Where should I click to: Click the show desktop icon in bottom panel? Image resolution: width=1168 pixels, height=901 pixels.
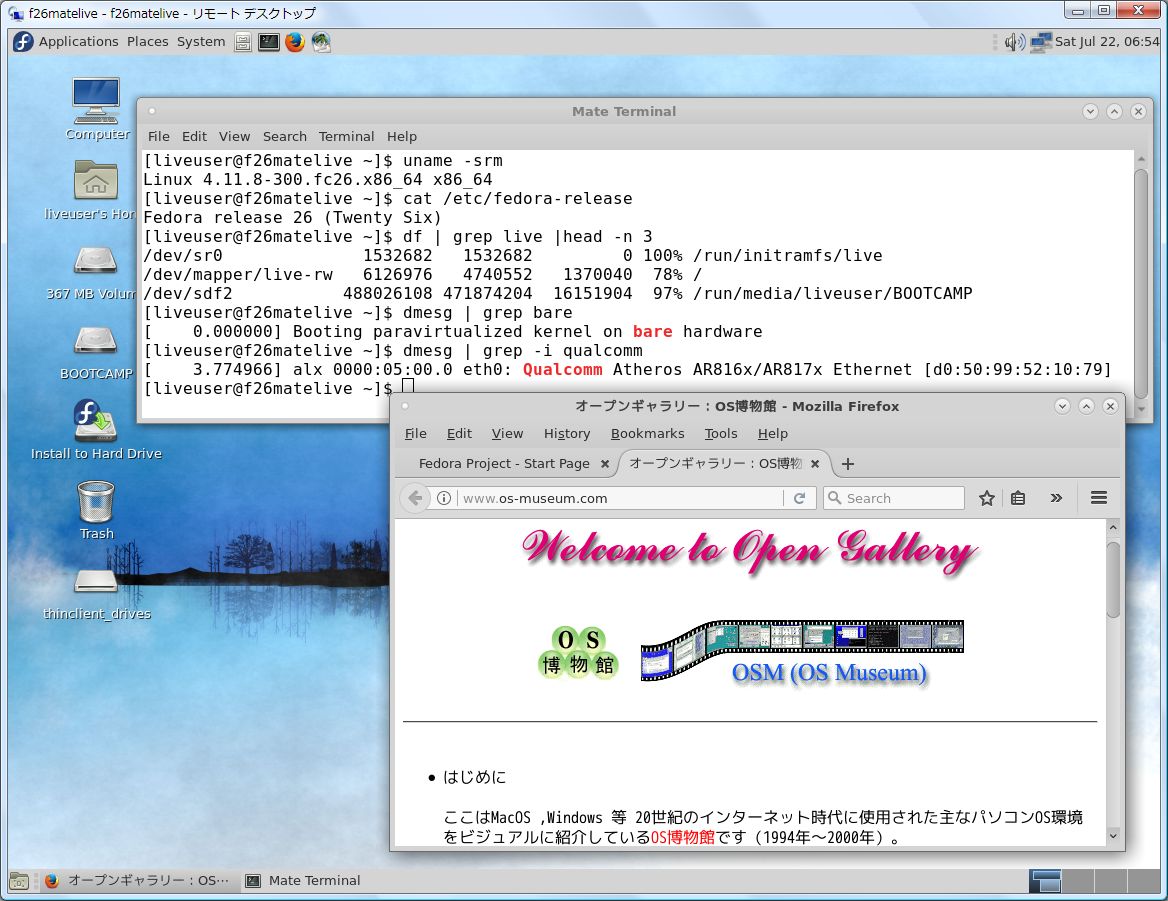point(19,881)
